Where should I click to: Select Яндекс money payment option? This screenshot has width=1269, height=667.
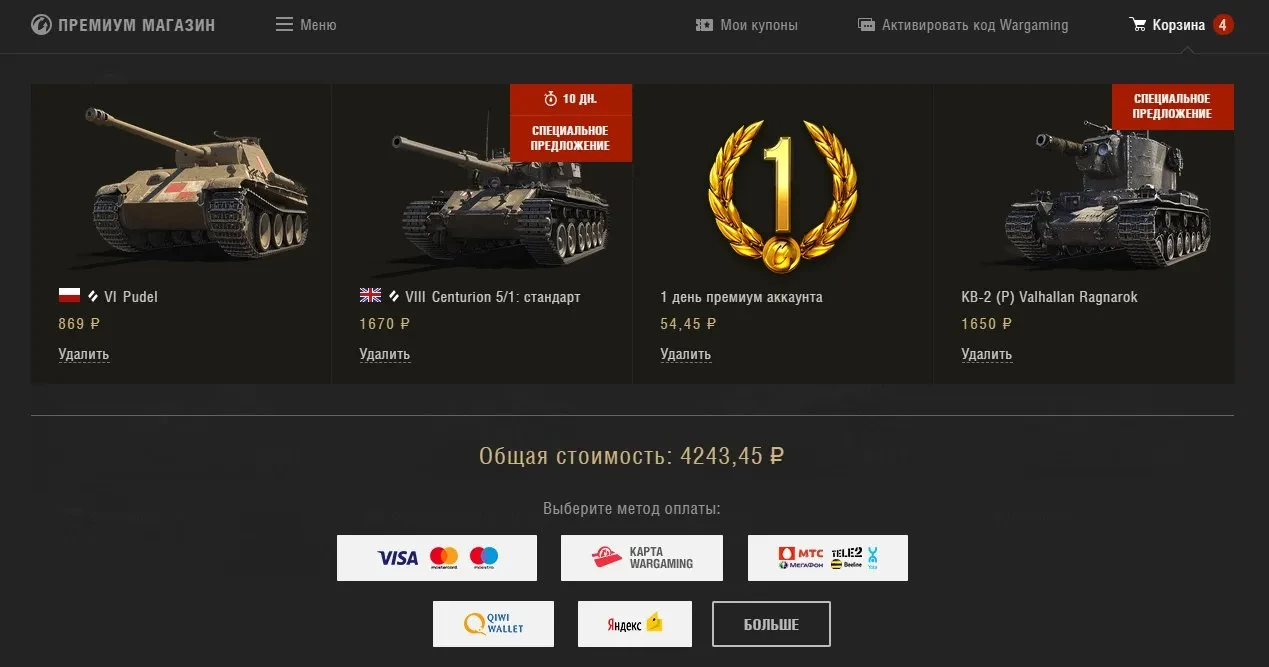coord(635,624)
